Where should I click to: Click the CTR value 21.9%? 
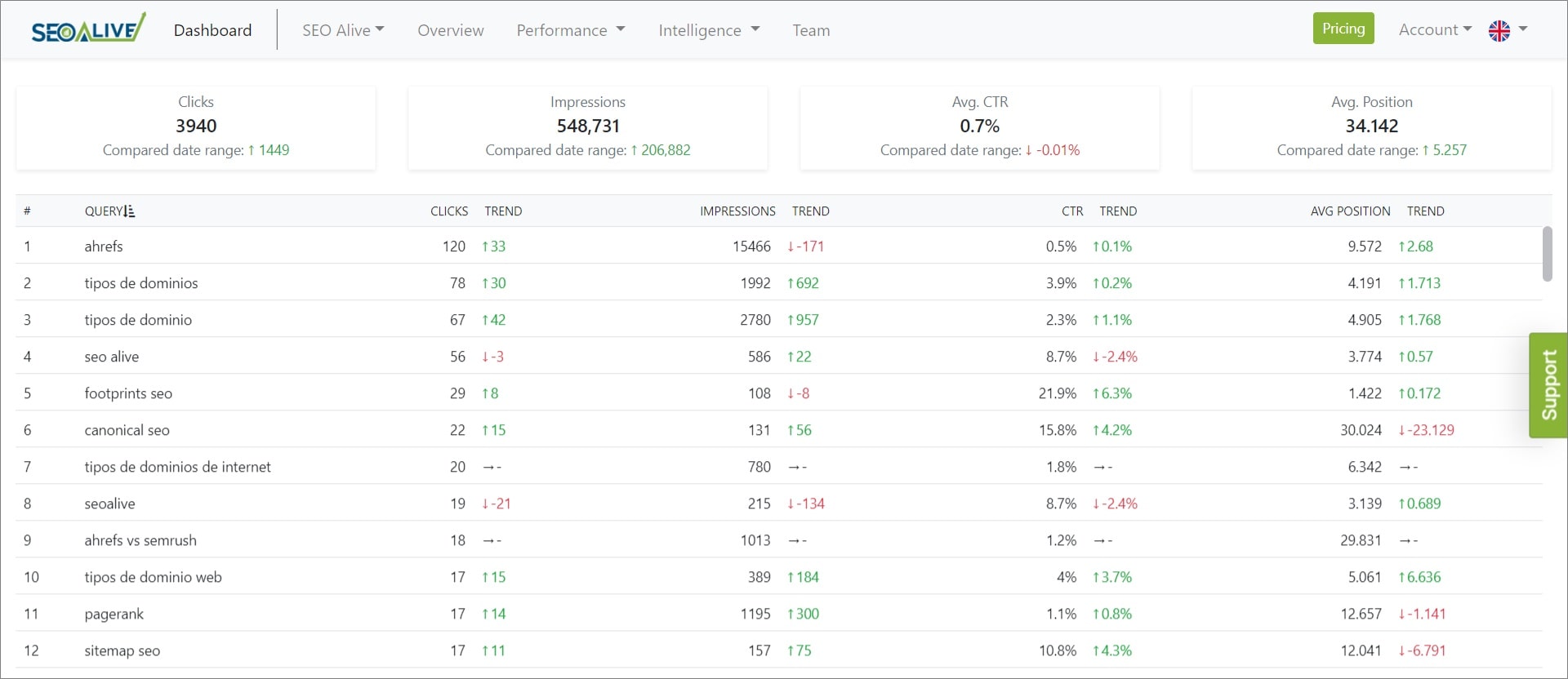pos(1058,393)
